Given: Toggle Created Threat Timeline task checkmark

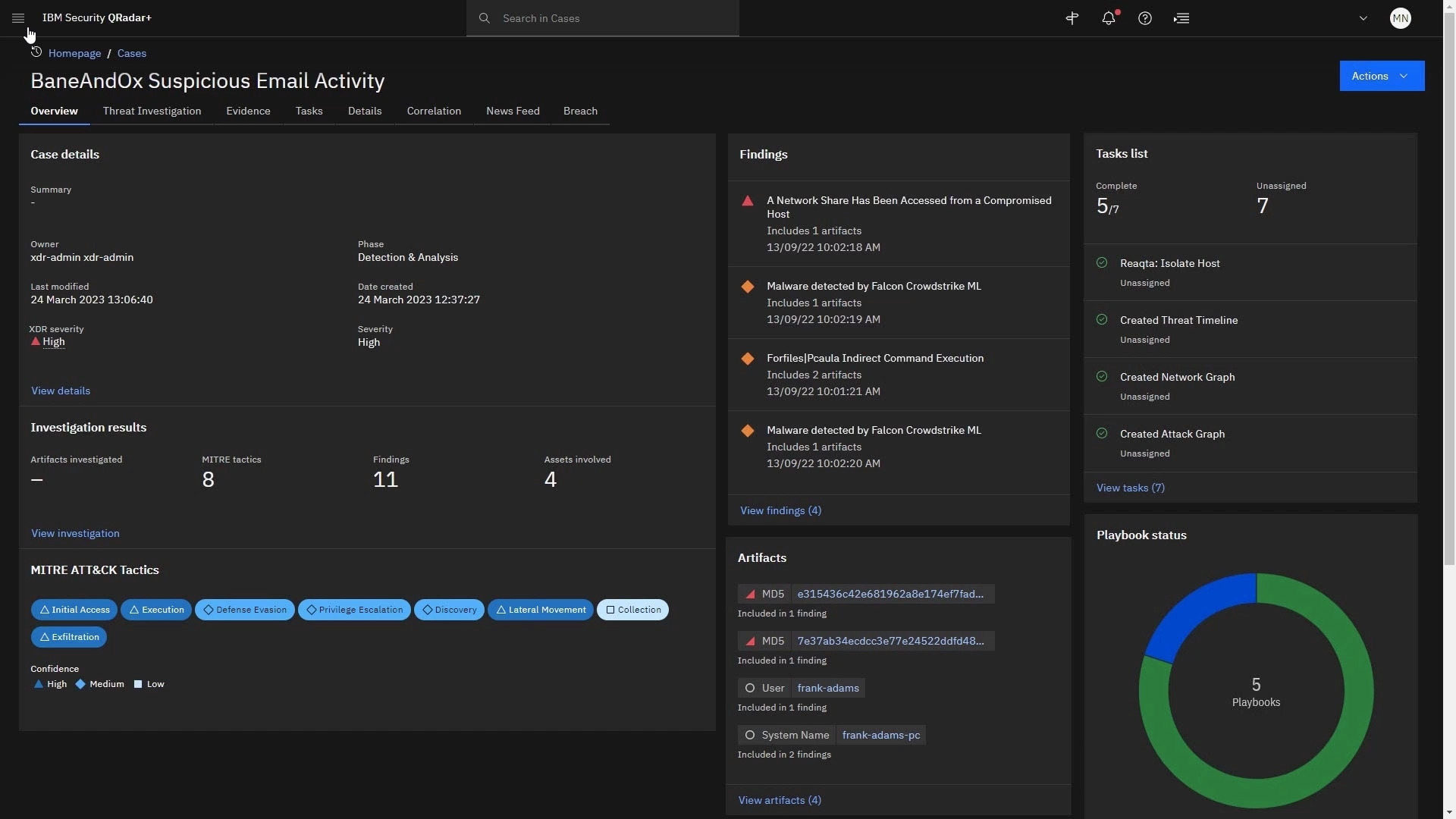Looking at the screenshot, I should pyautogui.click(x=1102, y=320).
